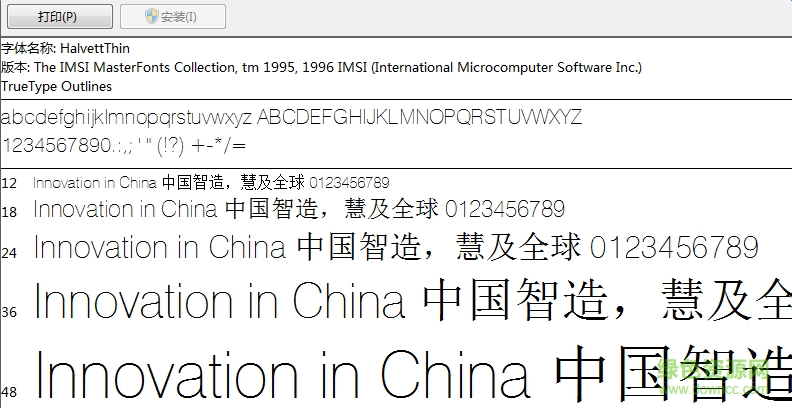Viewport: 792px width, 408px height.
Task: Click the shield icon on the install button
Action: tap(152, 16)
